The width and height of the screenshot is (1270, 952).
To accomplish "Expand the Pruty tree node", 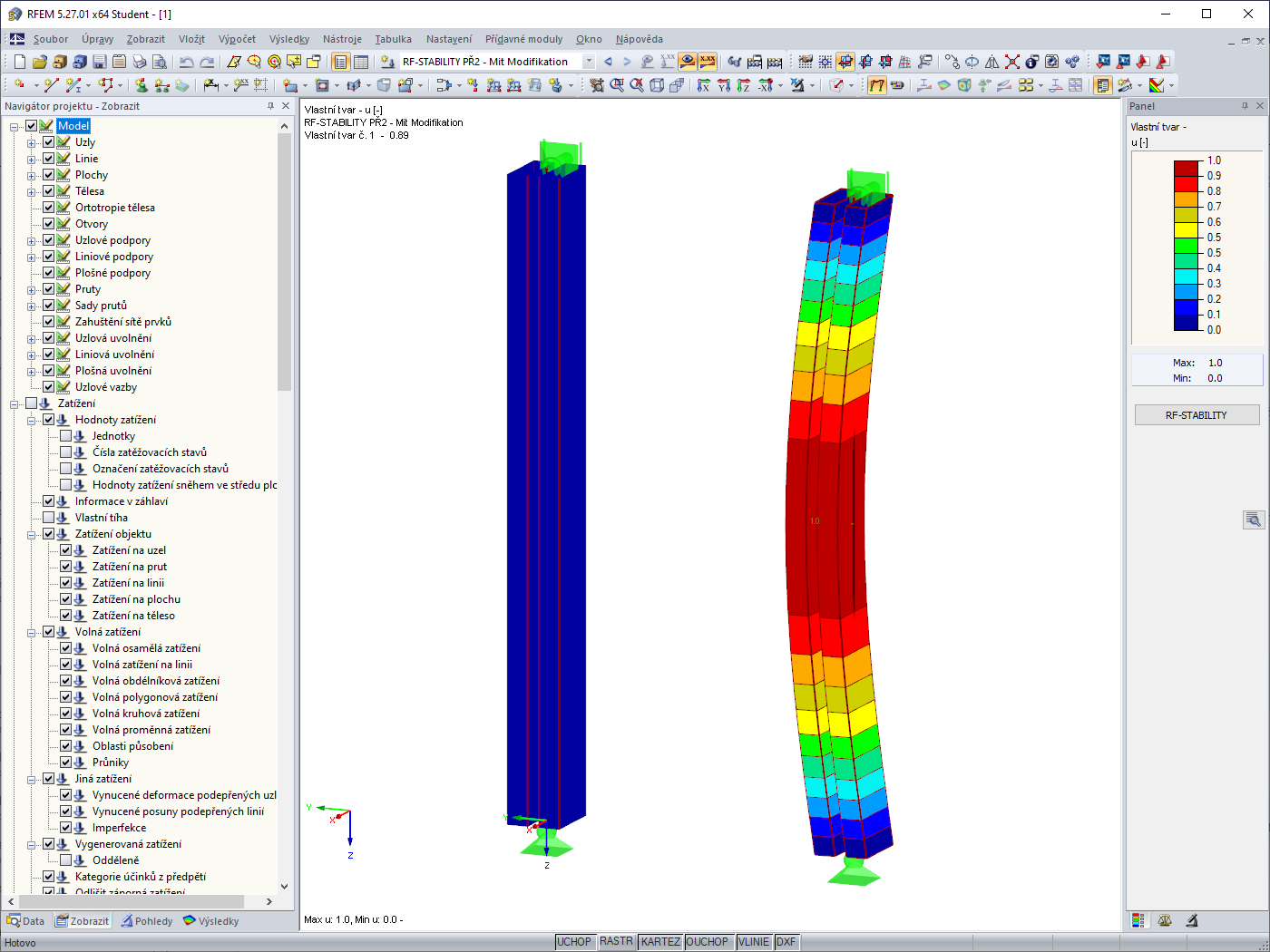I will point(32,289).
